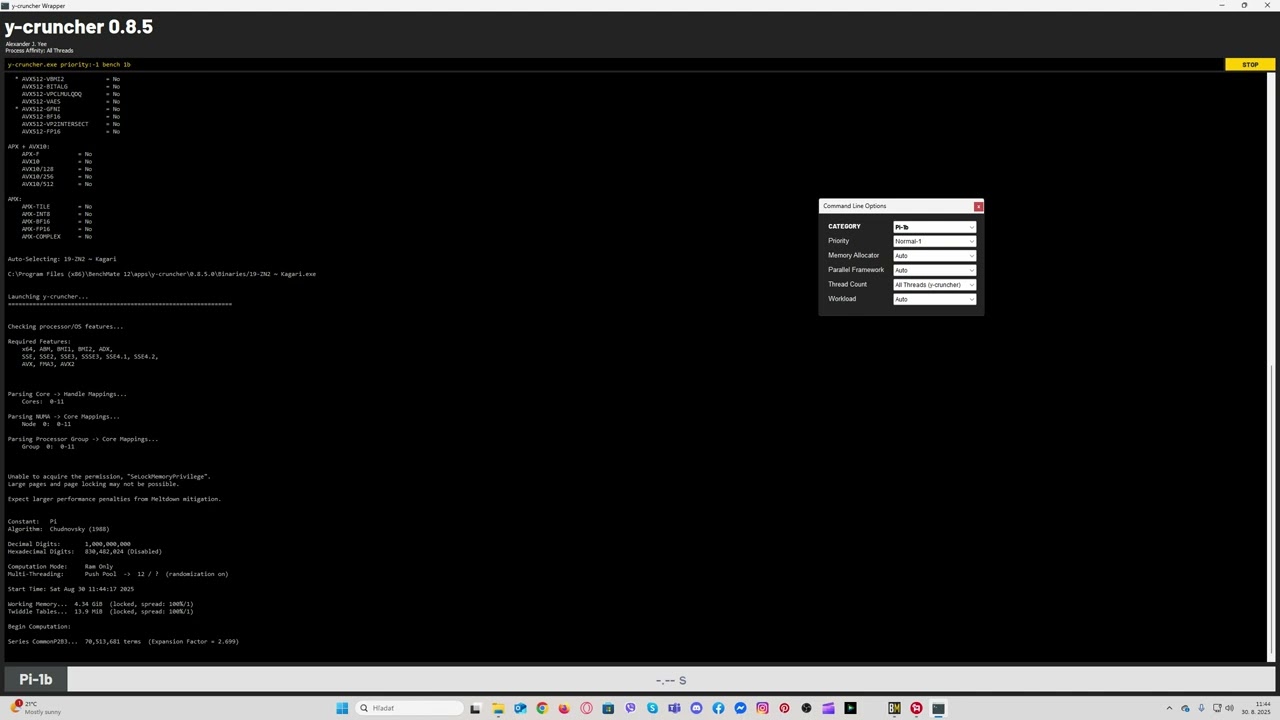1280x720 pixels.
Task: Click the Decimal Digits 1,000,000,000 line
Action: [x=69, y=544]
